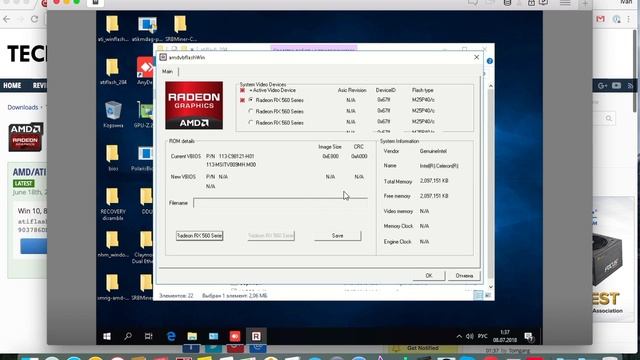Open the xmrig-amd folder on desktop

pos(112,287)
